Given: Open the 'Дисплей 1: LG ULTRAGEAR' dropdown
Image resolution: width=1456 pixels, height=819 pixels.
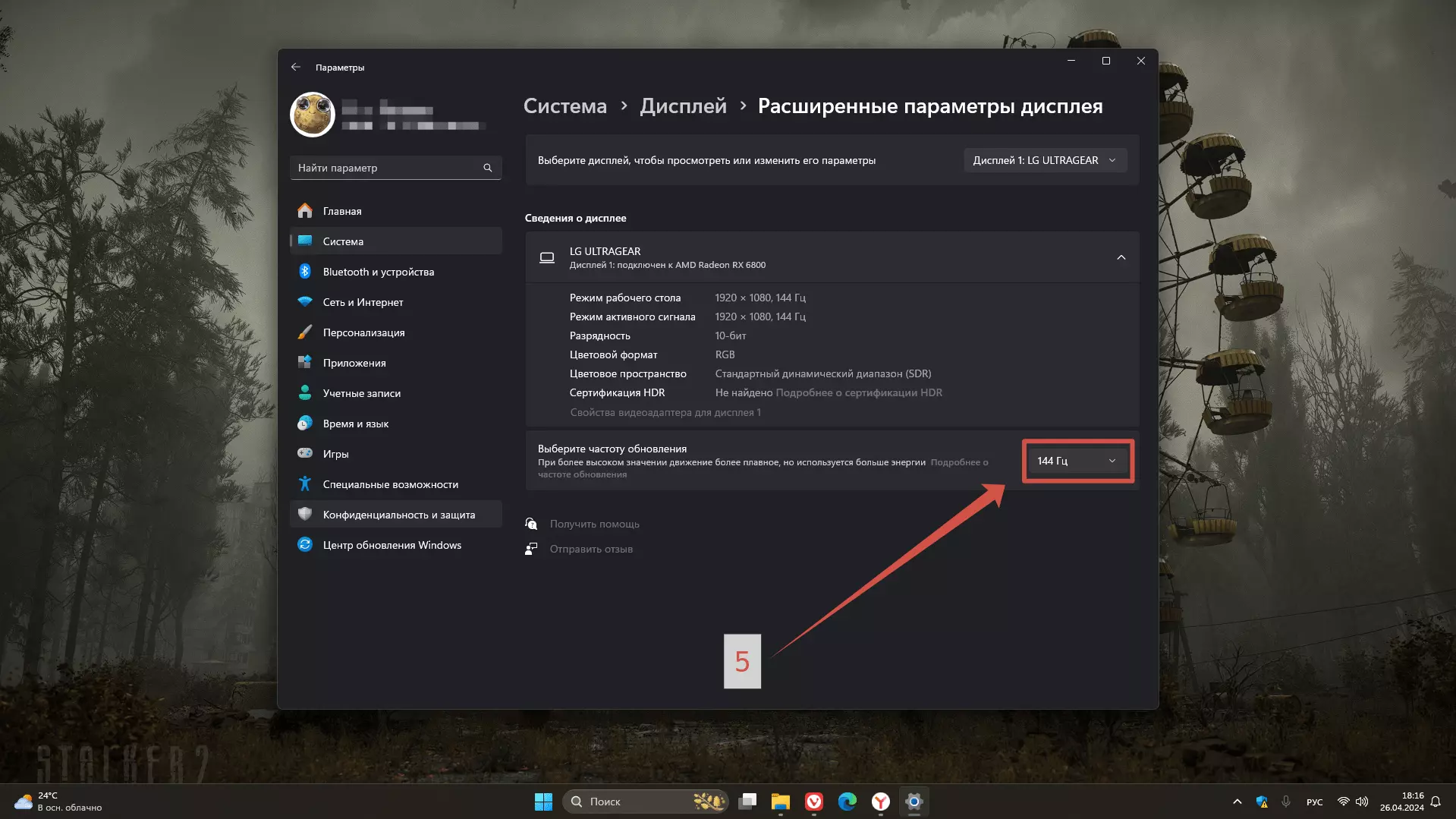Looking at the screenshot, I should 1045,160.
